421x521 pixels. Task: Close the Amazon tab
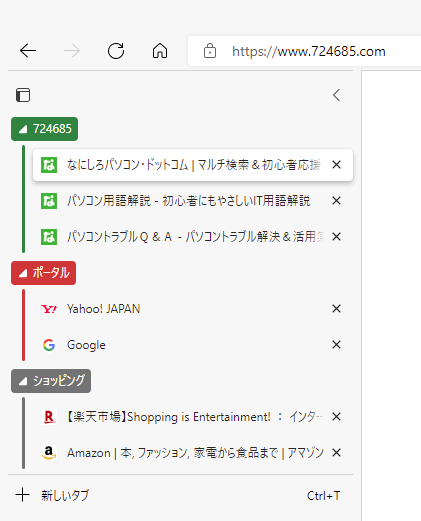click(336, 453)
